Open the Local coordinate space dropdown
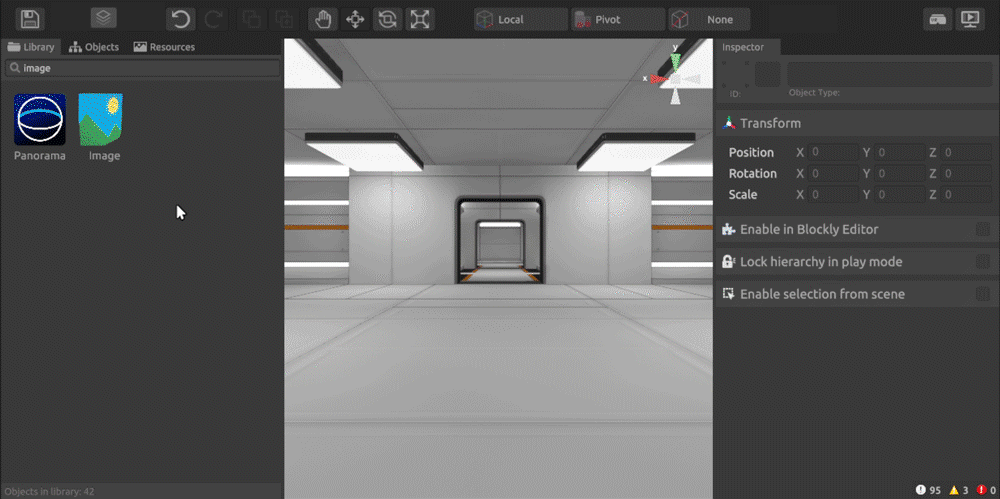The image size is (1000, 499). [x=520, y=19]
